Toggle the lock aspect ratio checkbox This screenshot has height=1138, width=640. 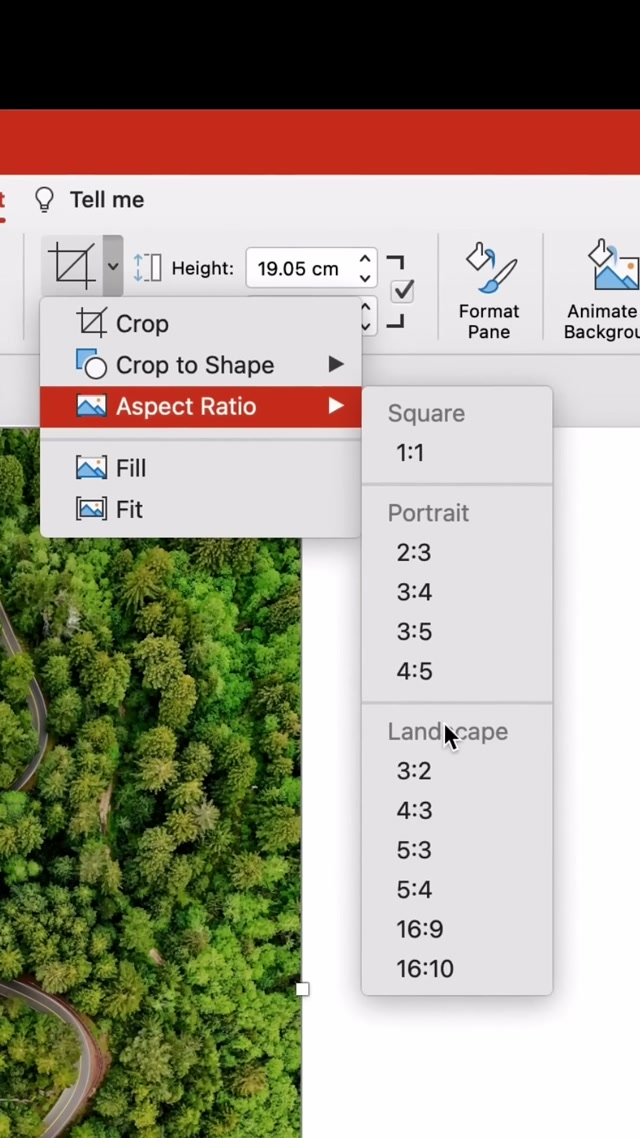403,291
